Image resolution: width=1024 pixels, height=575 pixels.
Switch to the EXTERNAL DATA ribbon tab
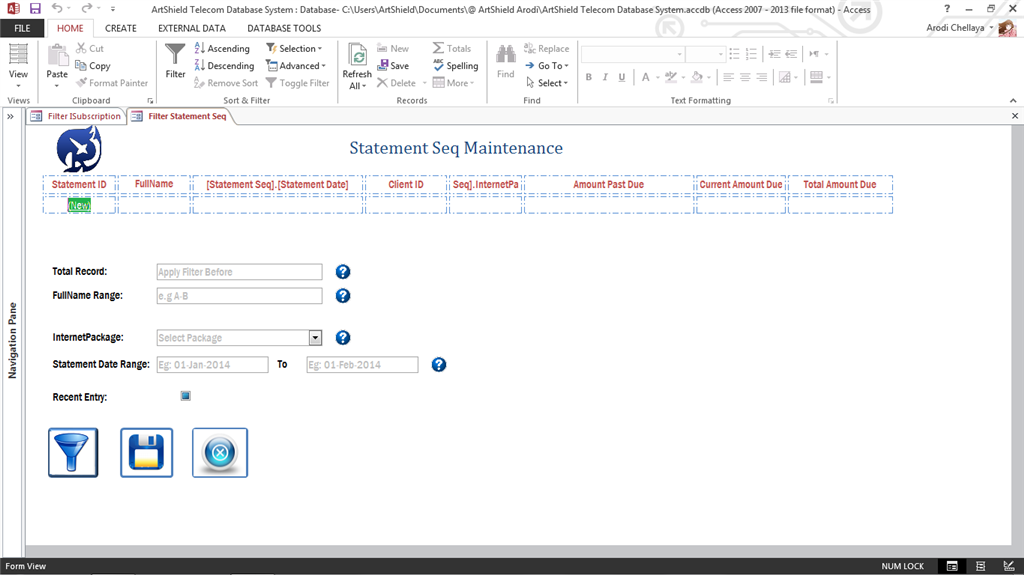coord(192,28)
